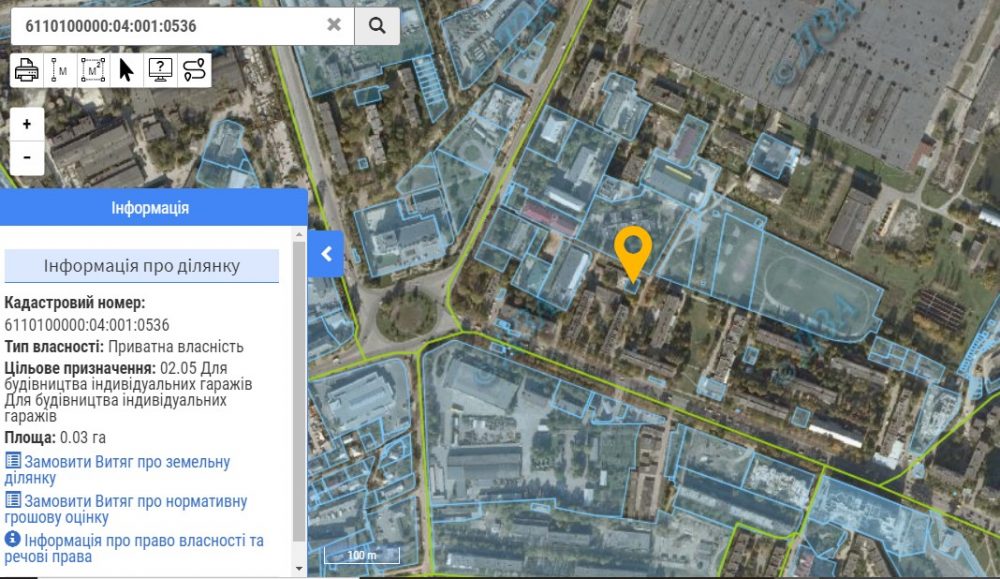Click the route waypoints tool icon
The height and width of the screenshot is (579, 1000).
(x=194, y=70)
